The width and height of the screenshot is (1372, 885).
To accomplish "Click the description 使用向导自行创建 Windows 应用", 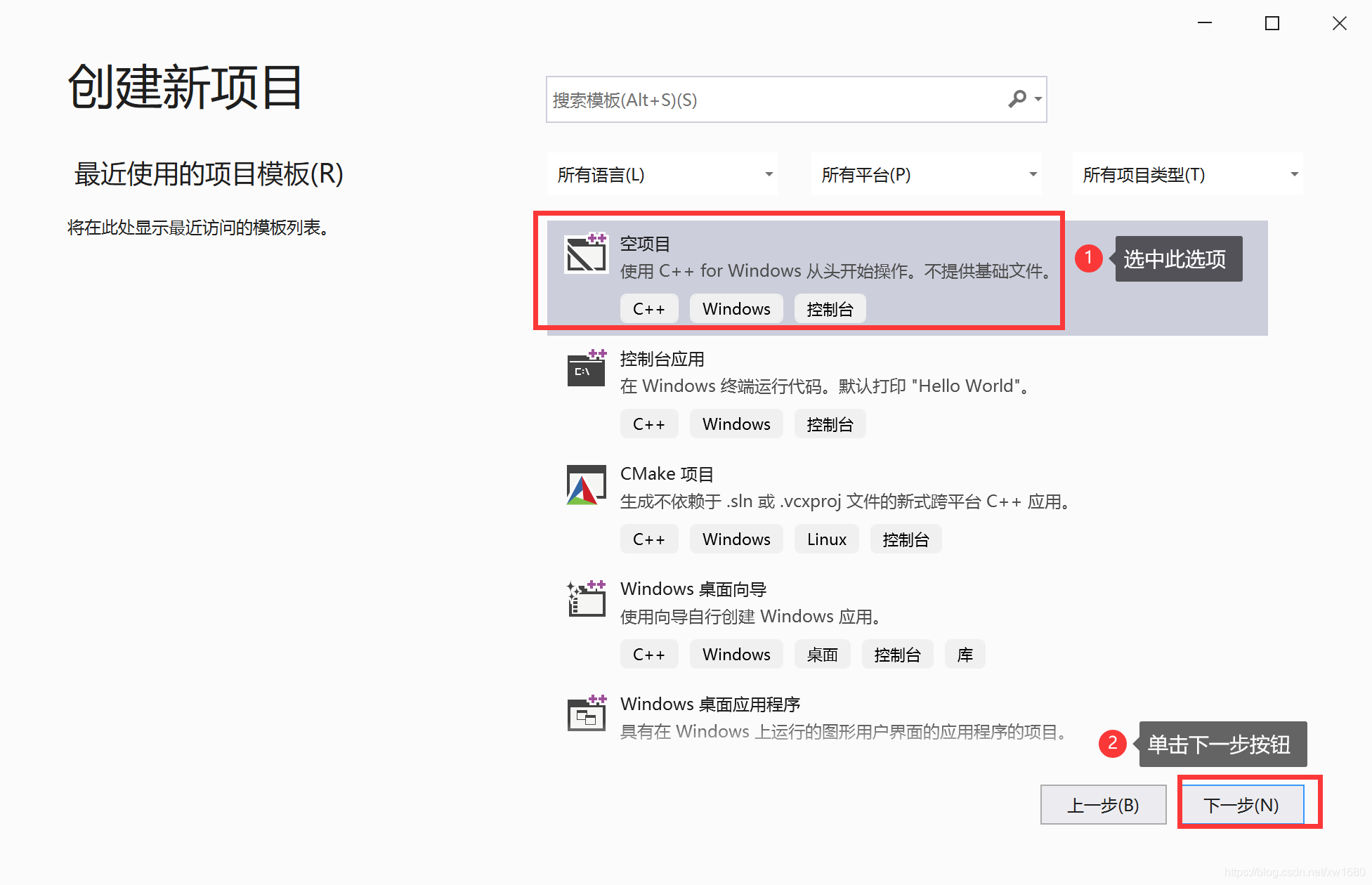I will 751,617.
